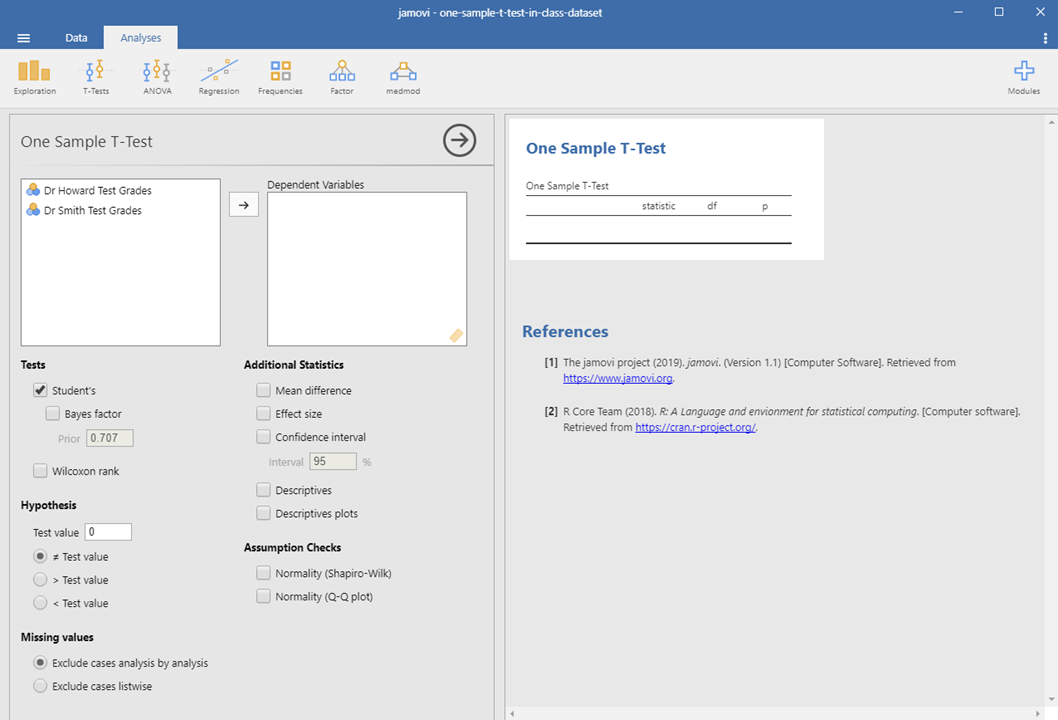Open the Regression analysis menu
The height and width of the screenshot is (720, 1058).
[219, 77]
